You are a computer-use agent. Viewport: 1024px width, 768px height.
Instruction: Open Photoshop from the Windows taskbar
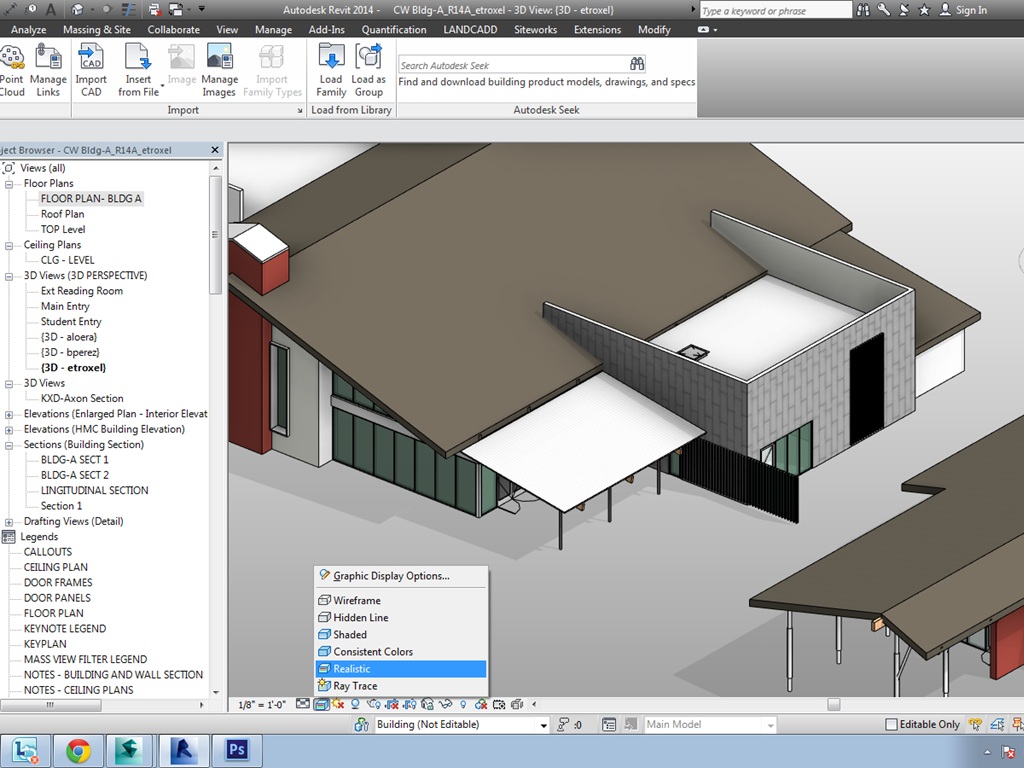click(x=238, y=749)
